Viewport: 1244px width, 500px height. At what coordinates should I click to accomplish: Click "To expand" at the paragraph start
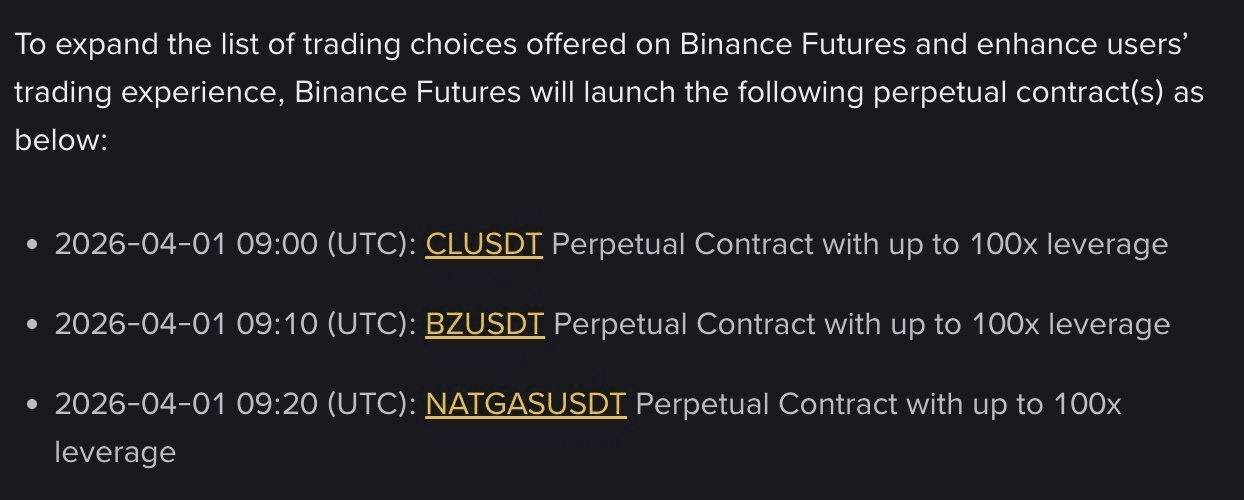coord(75,44)
